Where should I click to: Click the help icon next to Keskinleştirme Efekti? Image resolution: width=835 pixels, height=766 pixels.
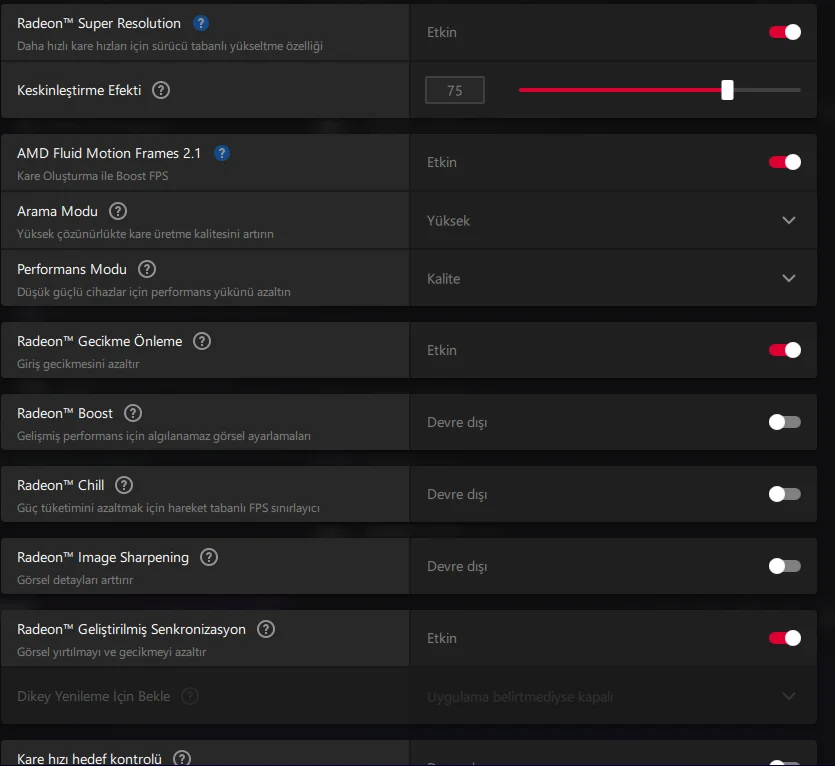click(x=161, y=90)
